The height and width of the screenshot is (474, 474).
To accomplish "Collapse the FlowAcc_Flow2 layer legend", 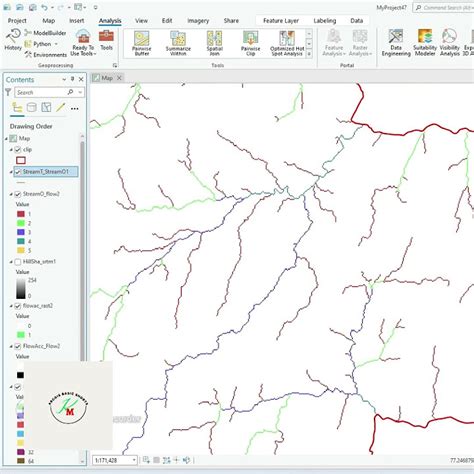I will pyautogui.click(x=11, y=347).
